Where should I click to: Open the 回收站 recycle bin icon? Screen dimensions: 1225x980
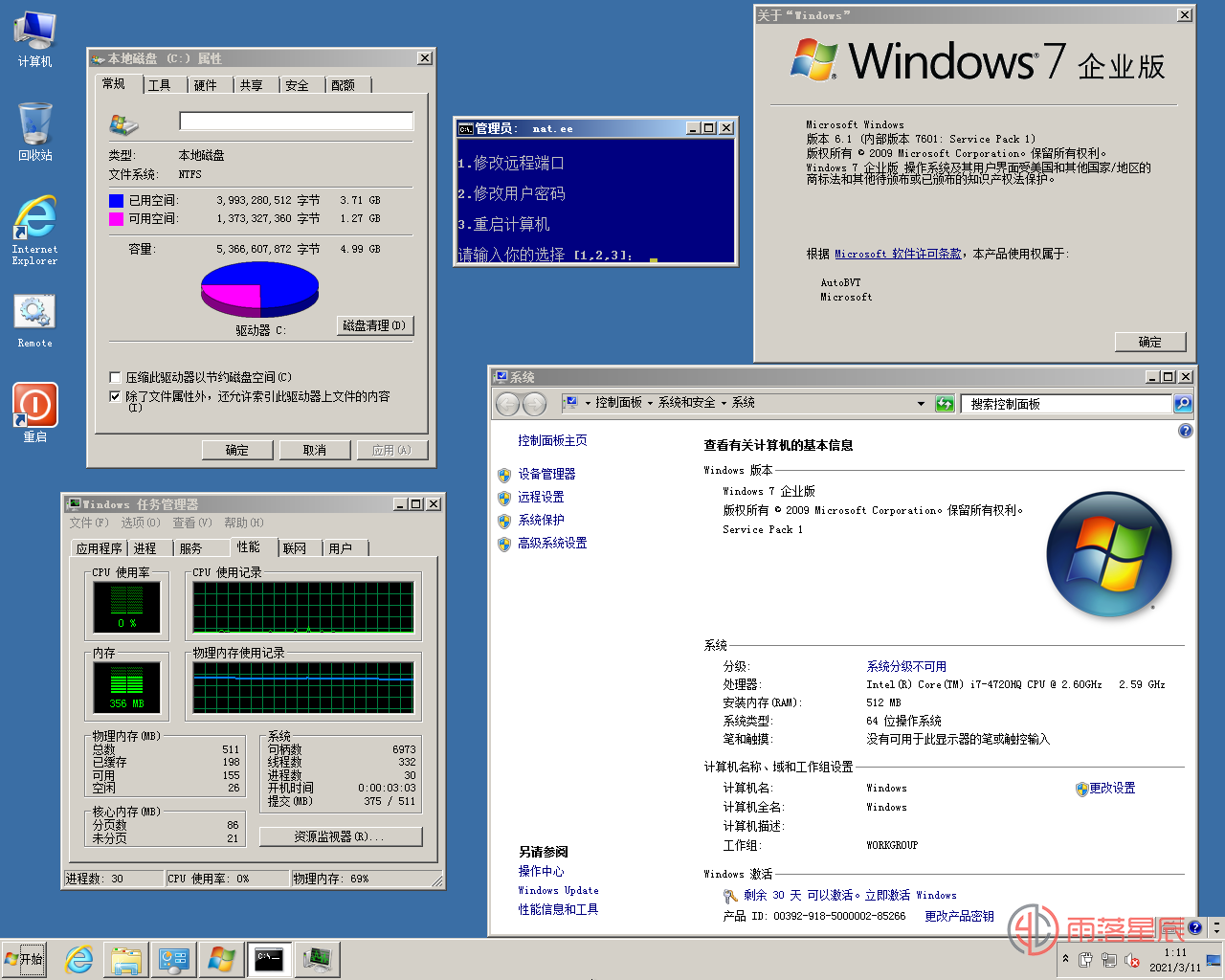(35, 132)
